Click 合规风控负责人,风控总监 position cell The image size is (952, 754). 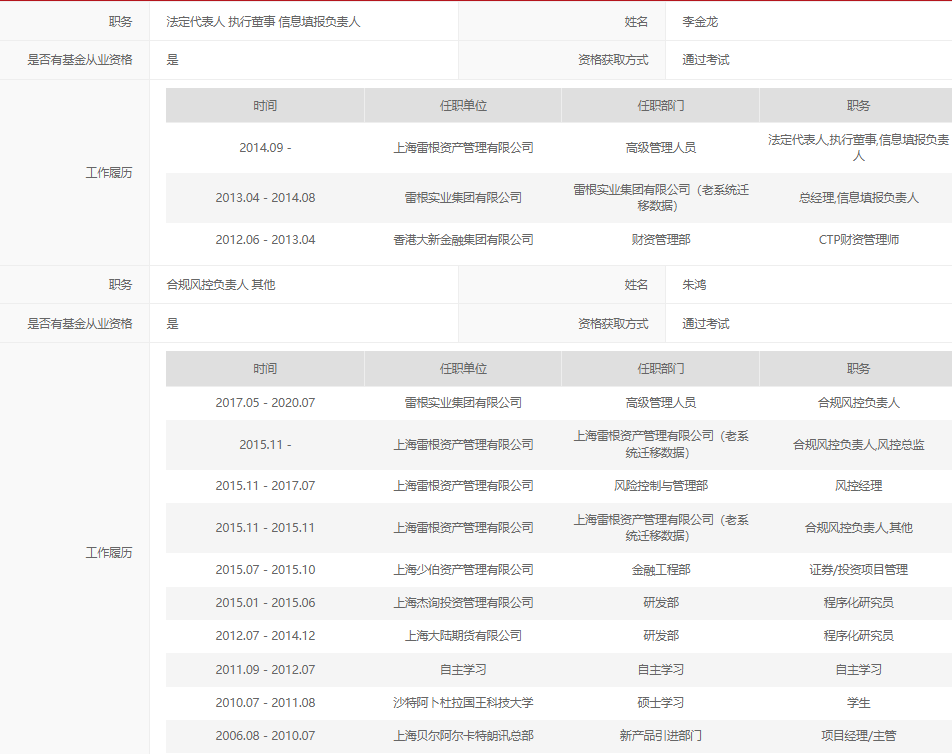point(858,444)
